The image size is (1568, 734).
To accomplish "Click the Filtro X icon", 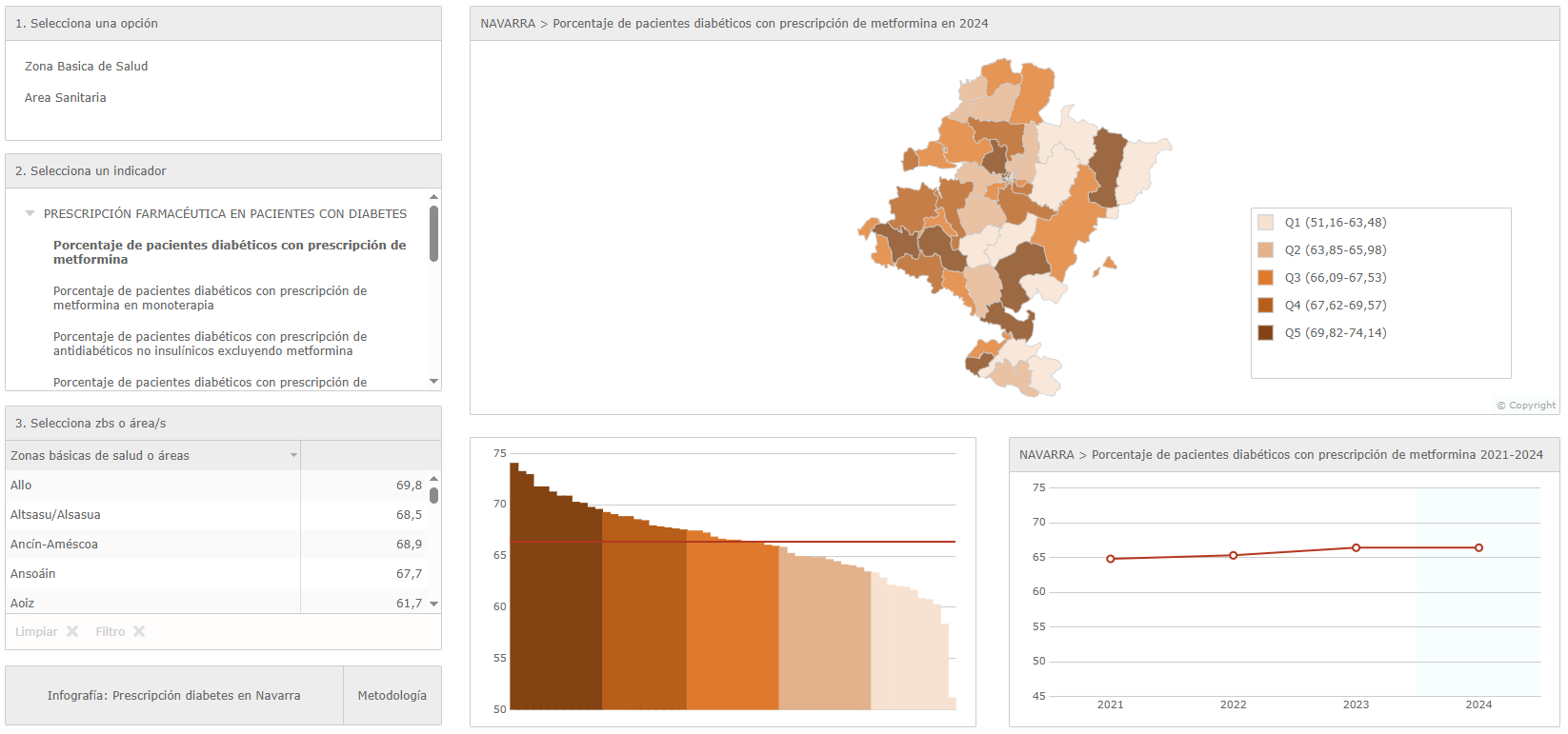I will tap(139, 632).
